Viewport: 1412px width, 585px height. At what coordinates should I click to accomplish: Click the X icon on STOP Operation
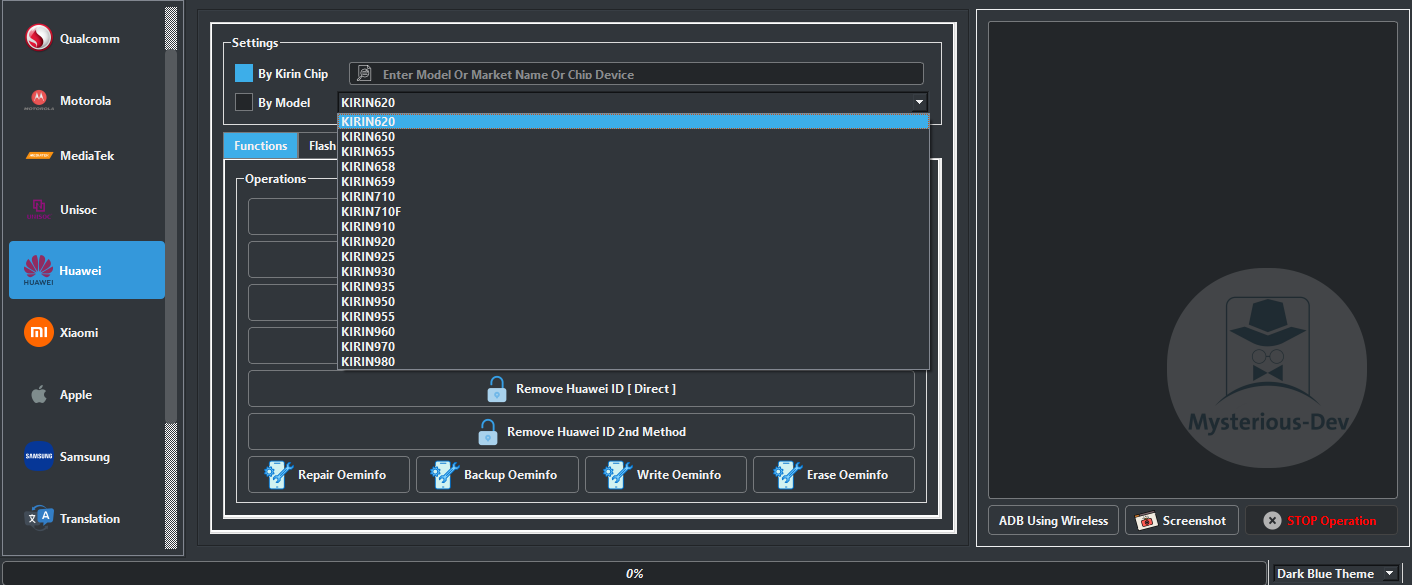coord(1272,521)
